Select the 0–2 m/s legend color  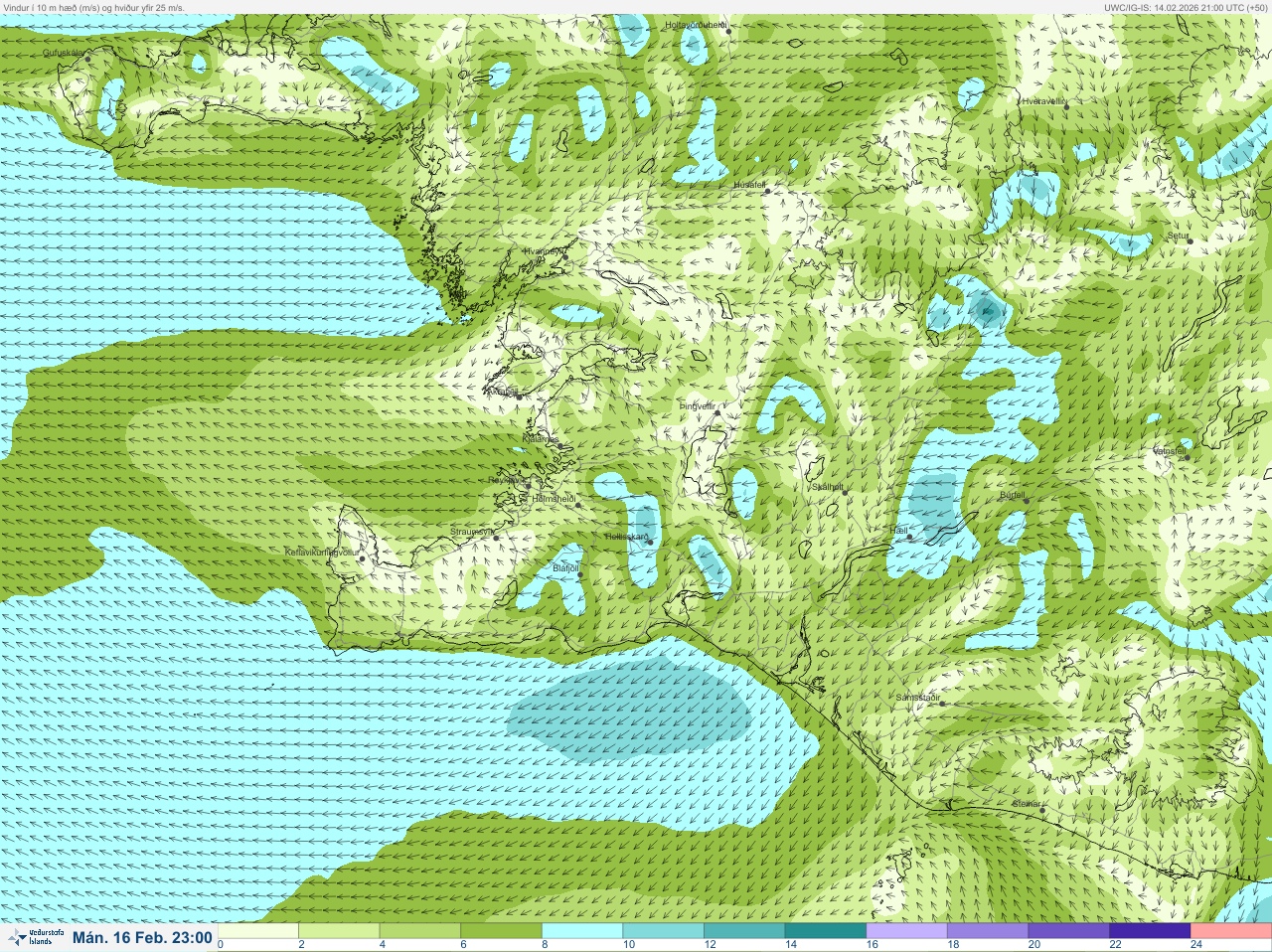click(x=258, y=931)
